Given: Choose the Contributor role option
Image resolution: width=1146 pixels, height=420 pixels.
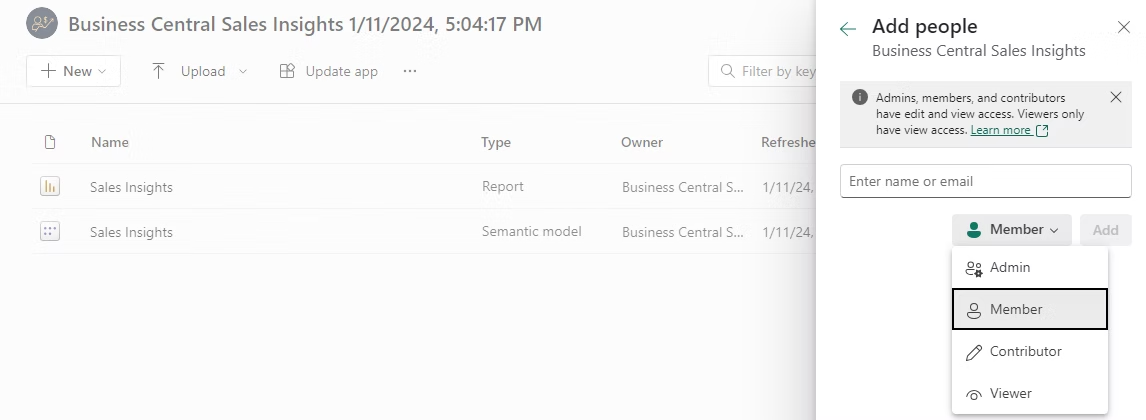Looking at the screenshot, I should [x=1025, y=352].
